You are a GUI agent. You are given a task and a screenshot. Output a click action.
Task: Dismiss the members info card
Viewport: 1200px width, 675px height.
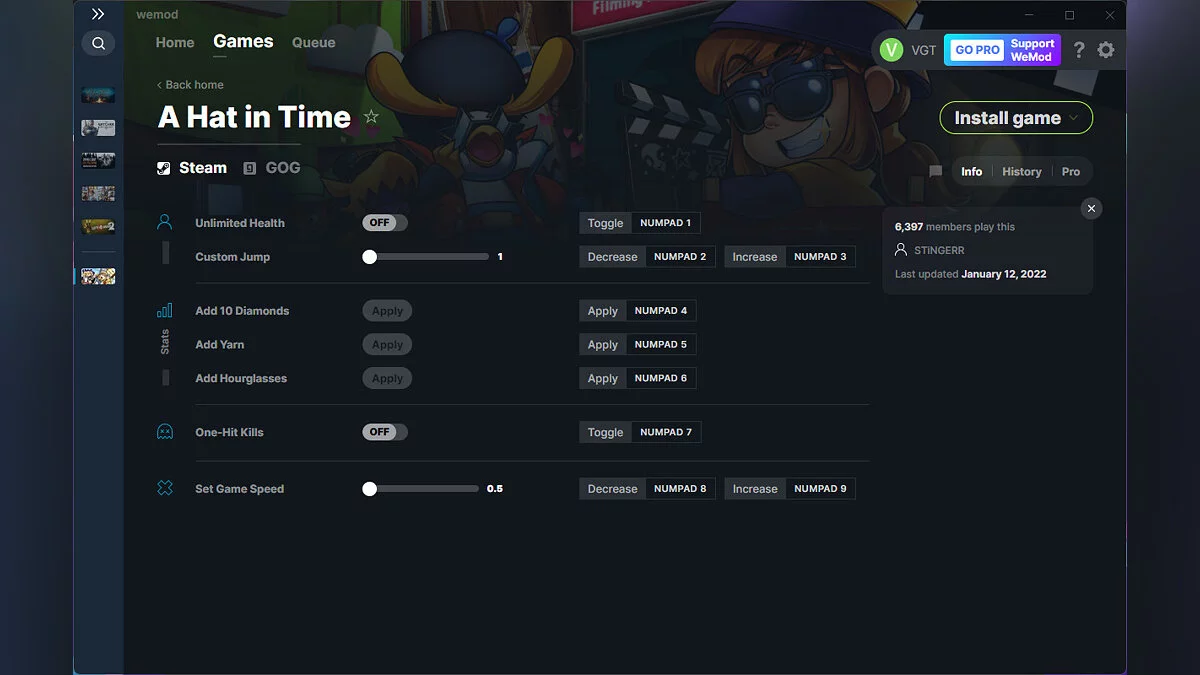click(x=1091, y=208)
